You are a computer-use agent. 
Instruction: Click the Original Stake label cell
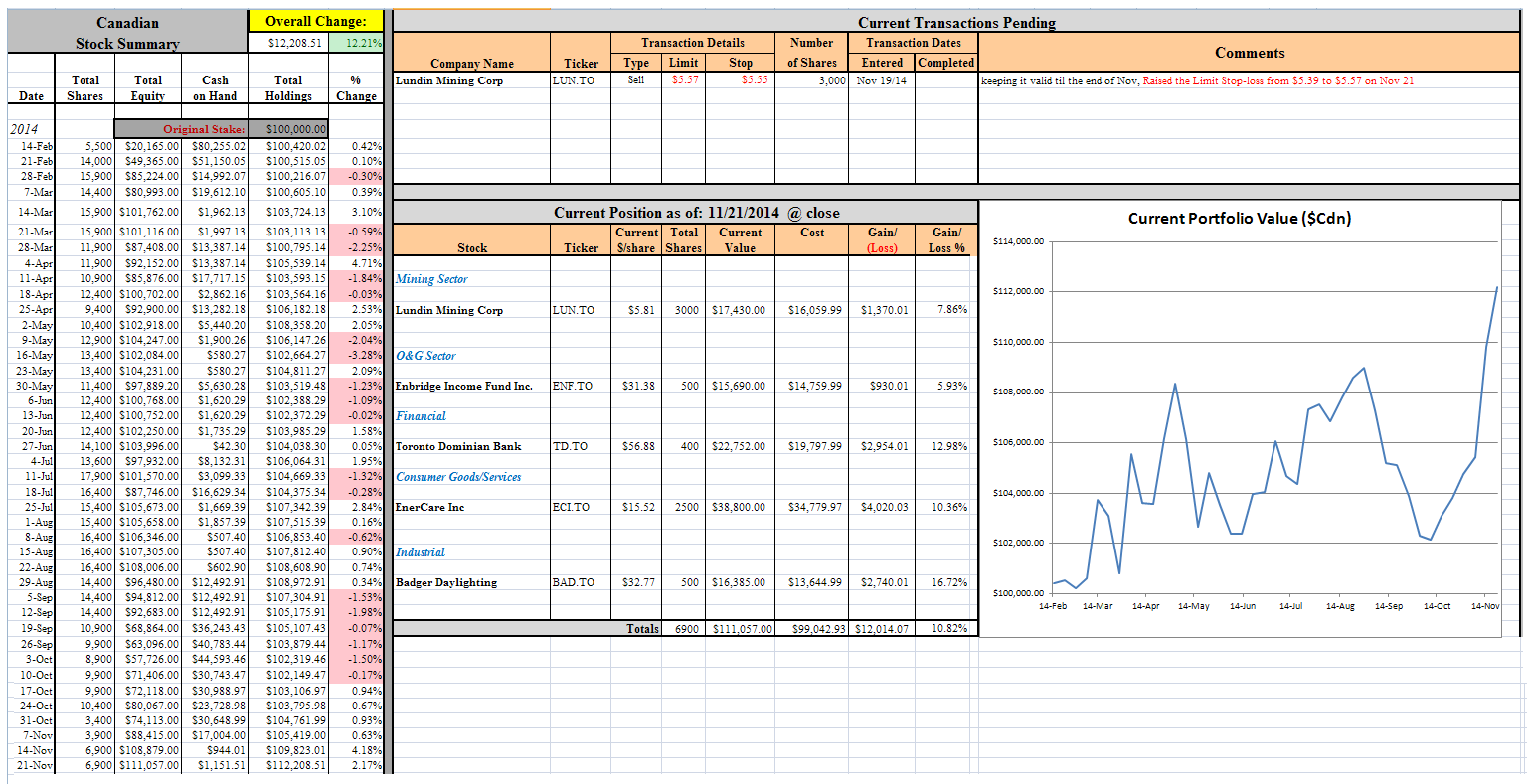(x=180, y=129)
